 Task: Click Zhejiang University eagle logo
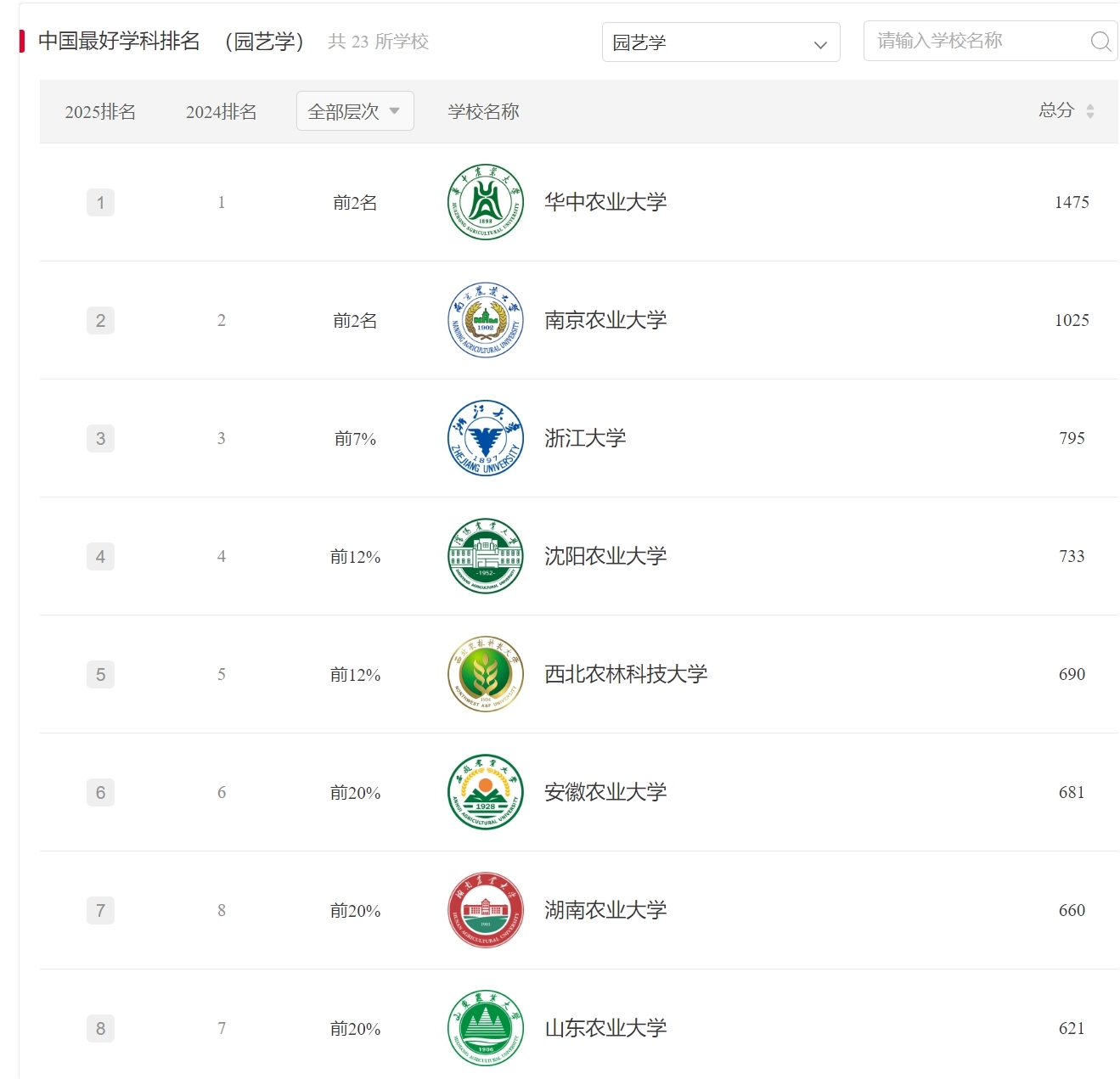pyautogui.click(x=485, y=438)
